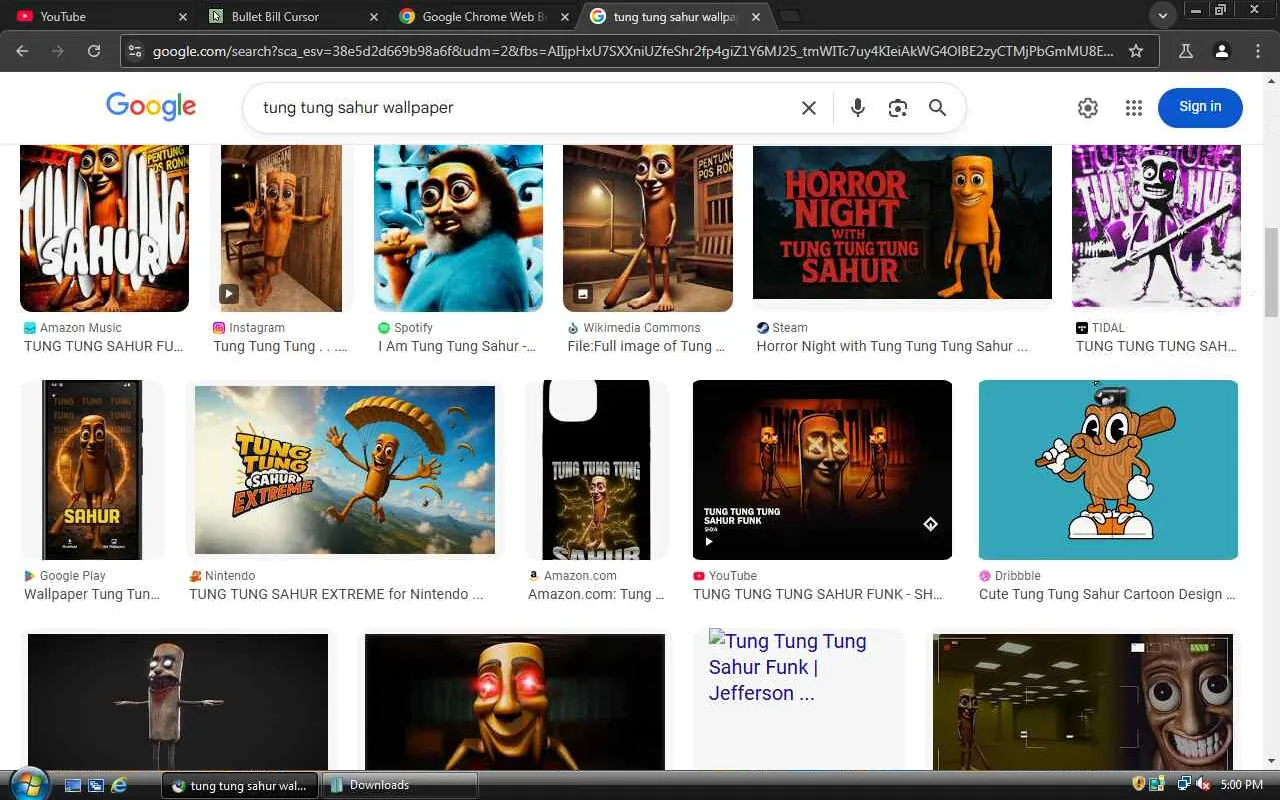This screenshot has width=1280, height=800.
Task: Open the backrooms grinning face image
Action: (x=1083, y=702)
